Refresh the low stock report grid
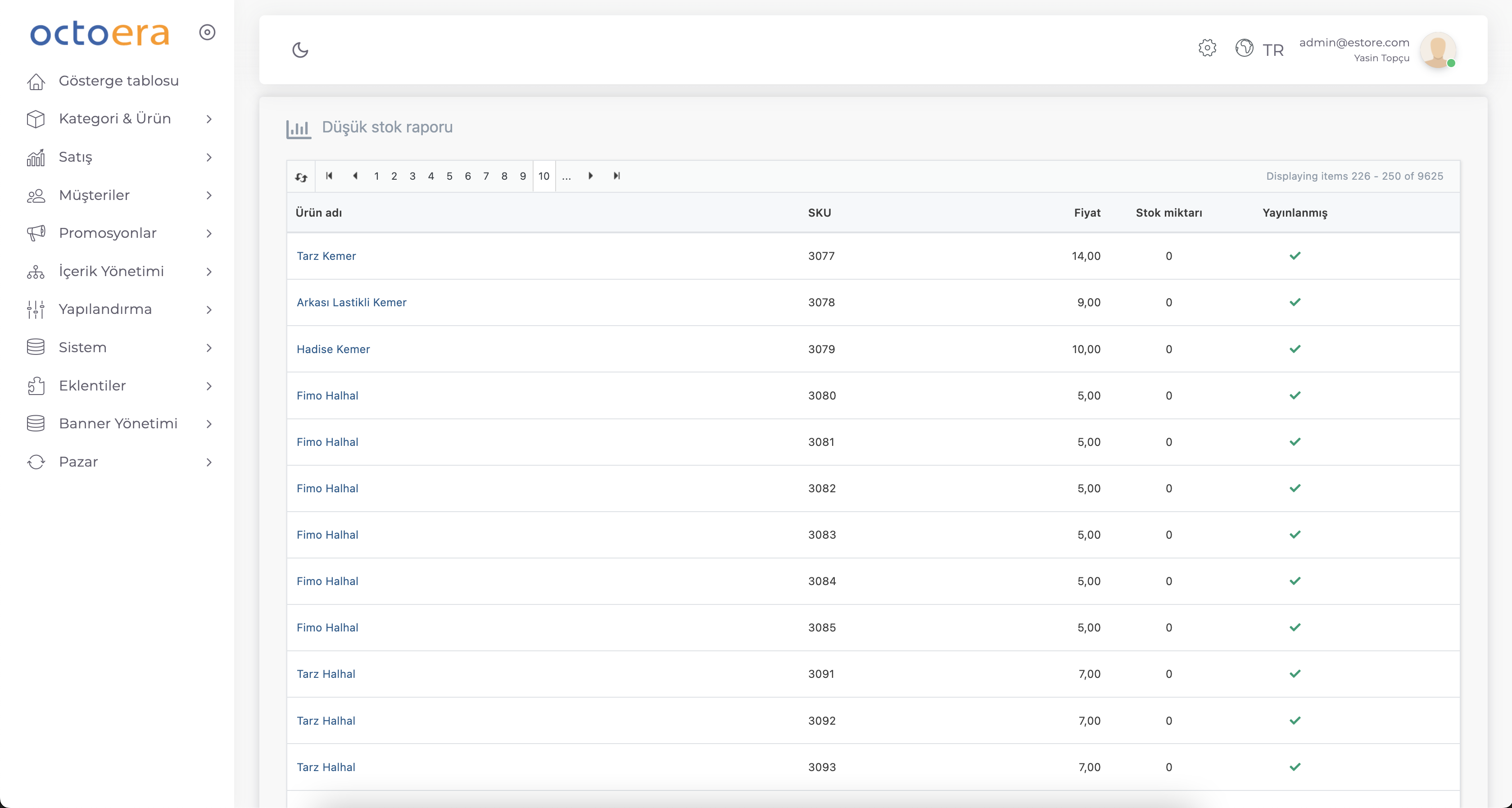Viewport: 1512px width, 808px height. (301, 177)
